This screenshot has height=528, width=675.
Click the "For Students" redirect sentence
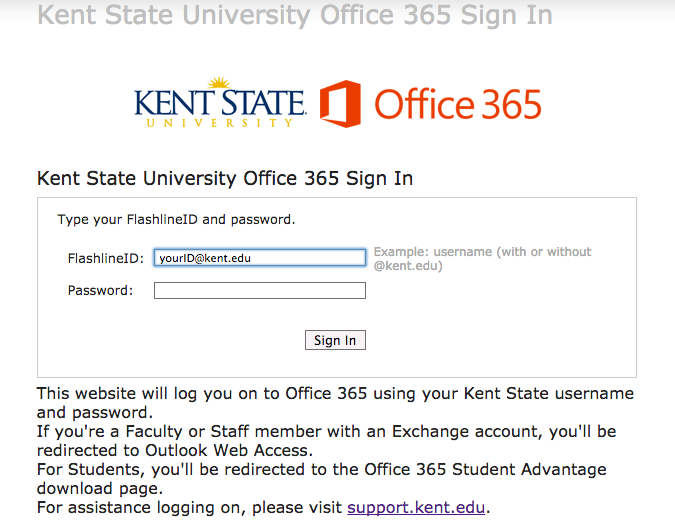(321, 478)
